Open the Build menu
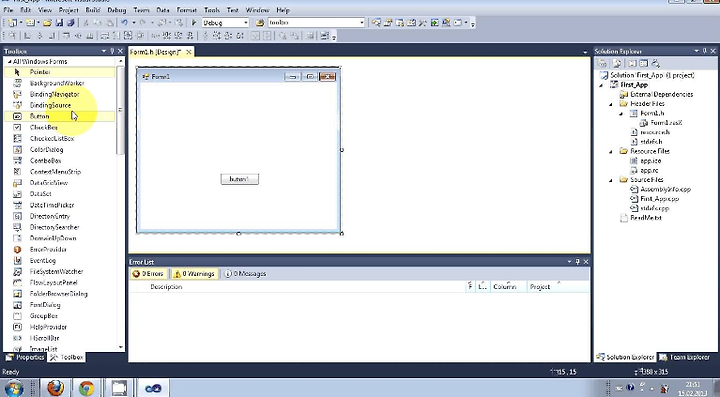The width and height of the screenshot is (720, 397). (x=92, y=10)
